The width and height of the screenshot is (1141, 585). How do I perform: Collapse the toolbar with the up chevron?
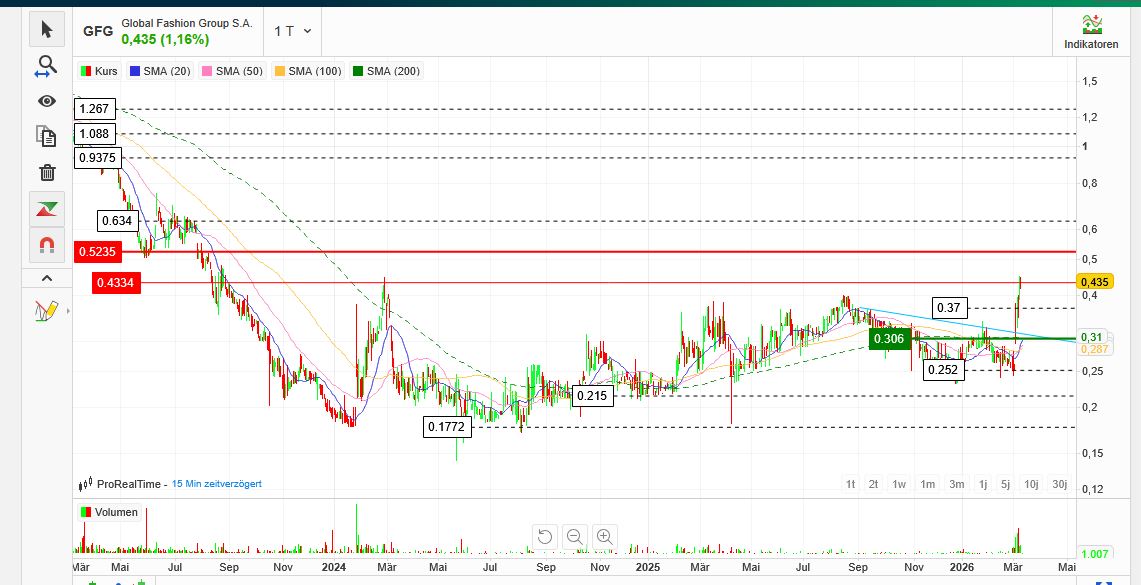[x=46, y=278]
